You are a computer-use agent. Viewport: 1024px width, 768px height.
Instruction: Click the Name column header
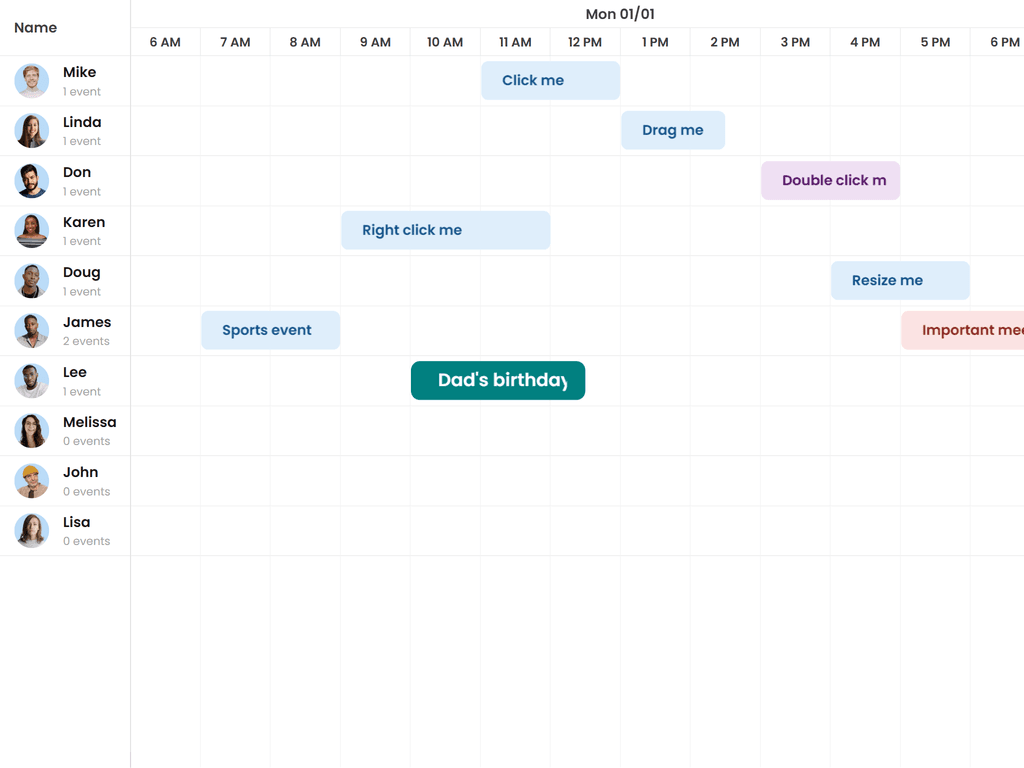(36, 28)
